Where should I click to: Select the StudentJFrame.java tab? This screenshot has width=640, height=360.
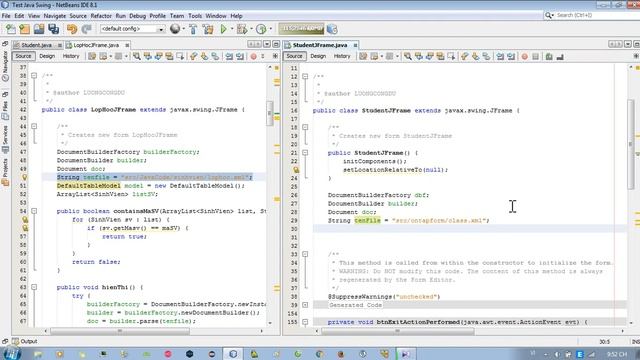(x=320, y=45)
